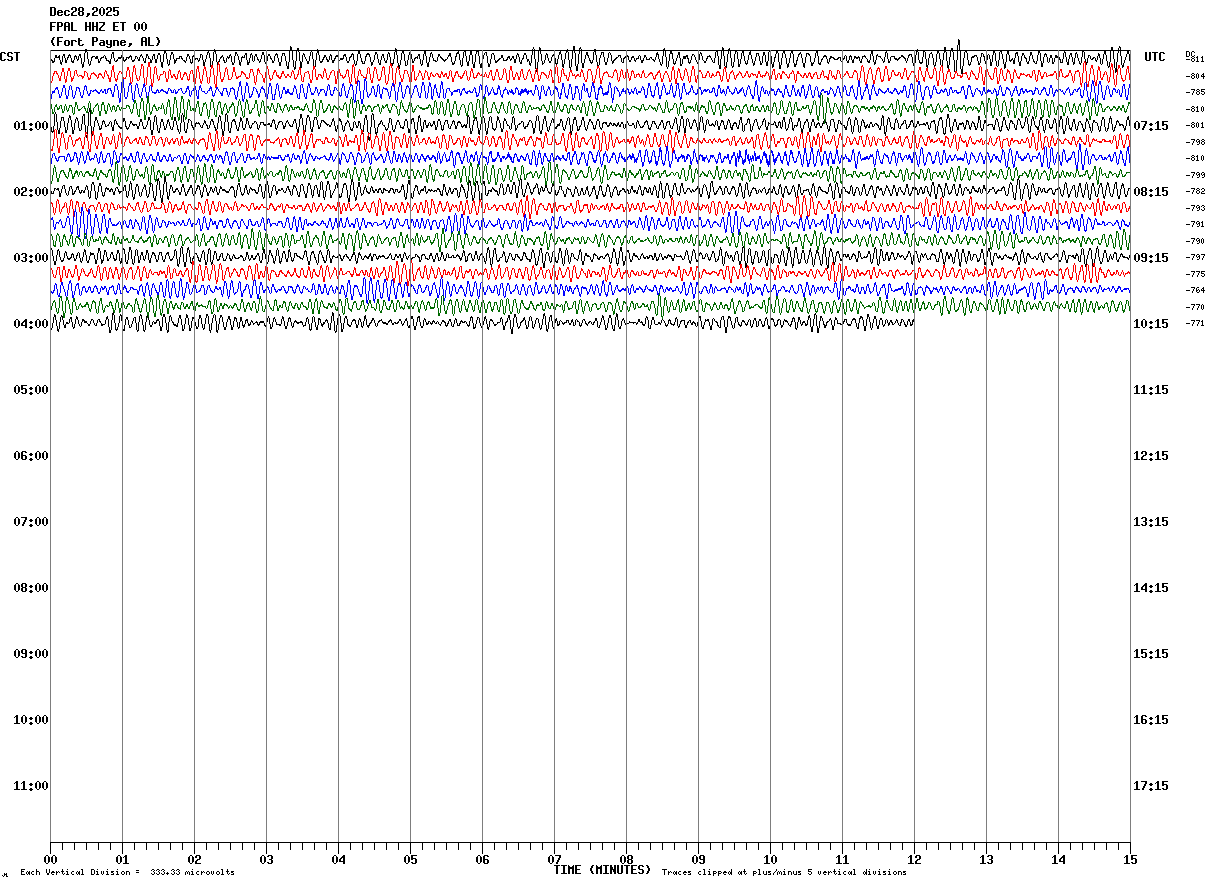Select the 01:00 CST time label
The width and height of the screenshot is (1210, 886).
[31, 126]
